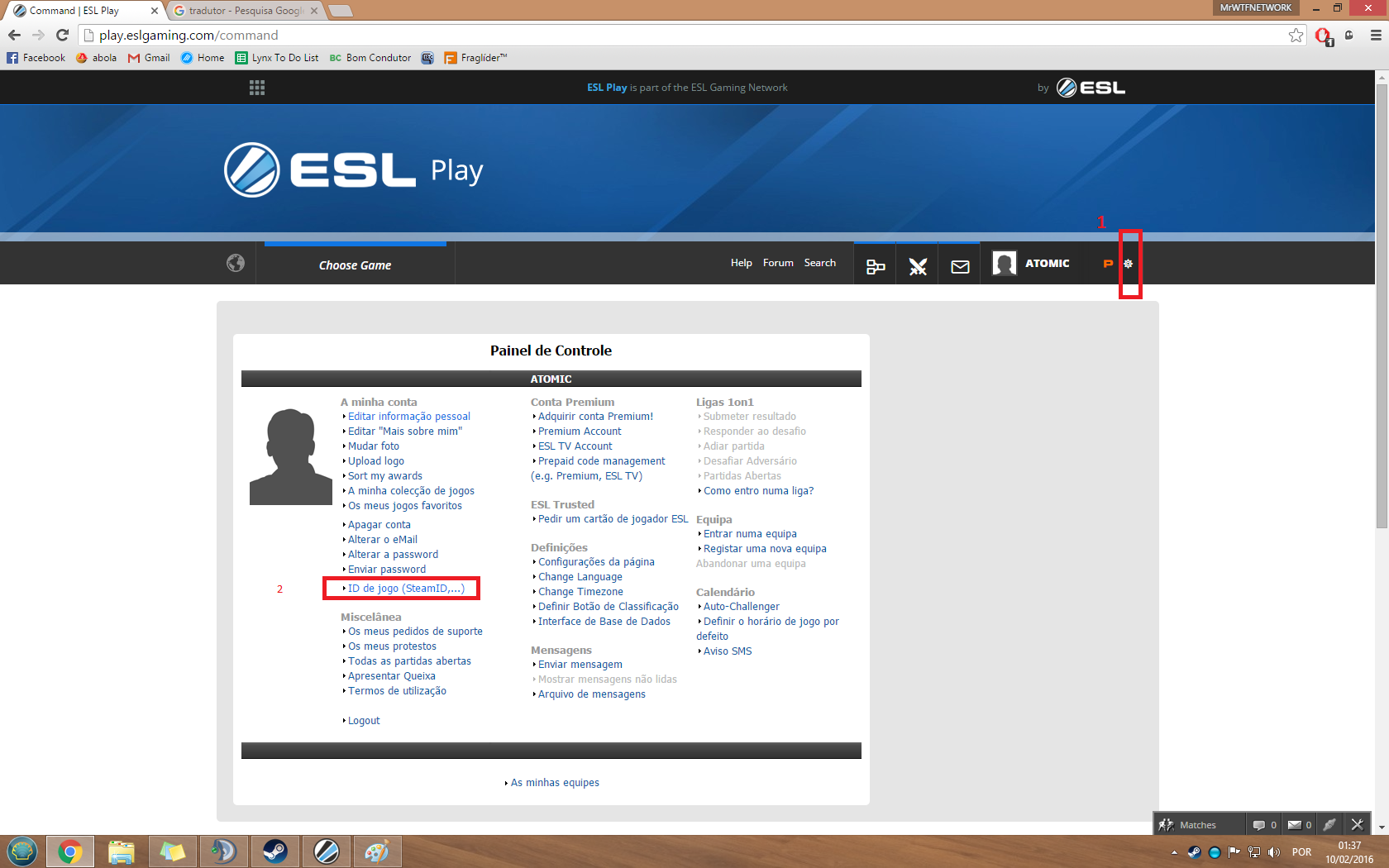Open As minhas equipes link

(555, 783)
